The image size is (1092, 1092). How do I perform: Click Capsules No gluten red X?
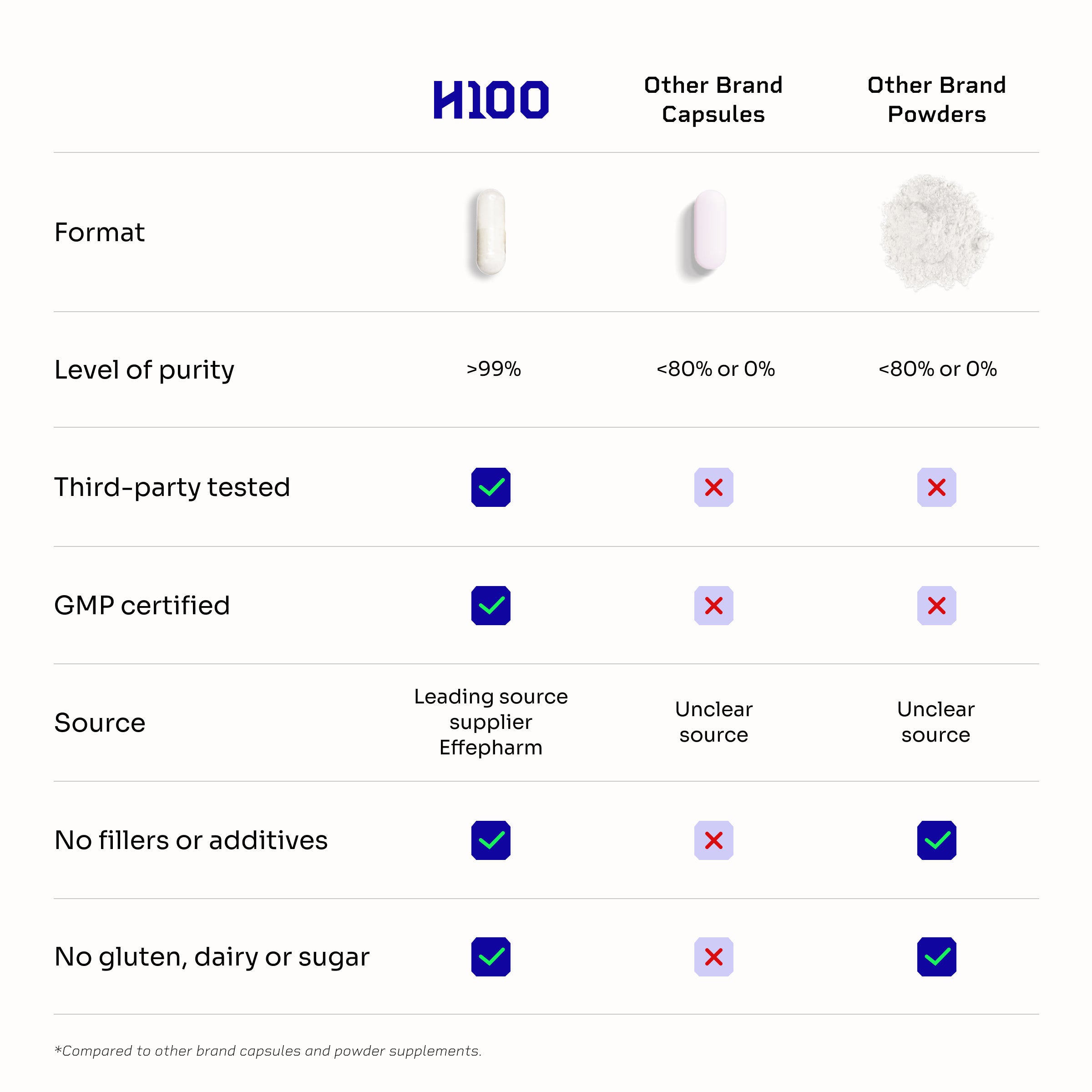(713, 957)
